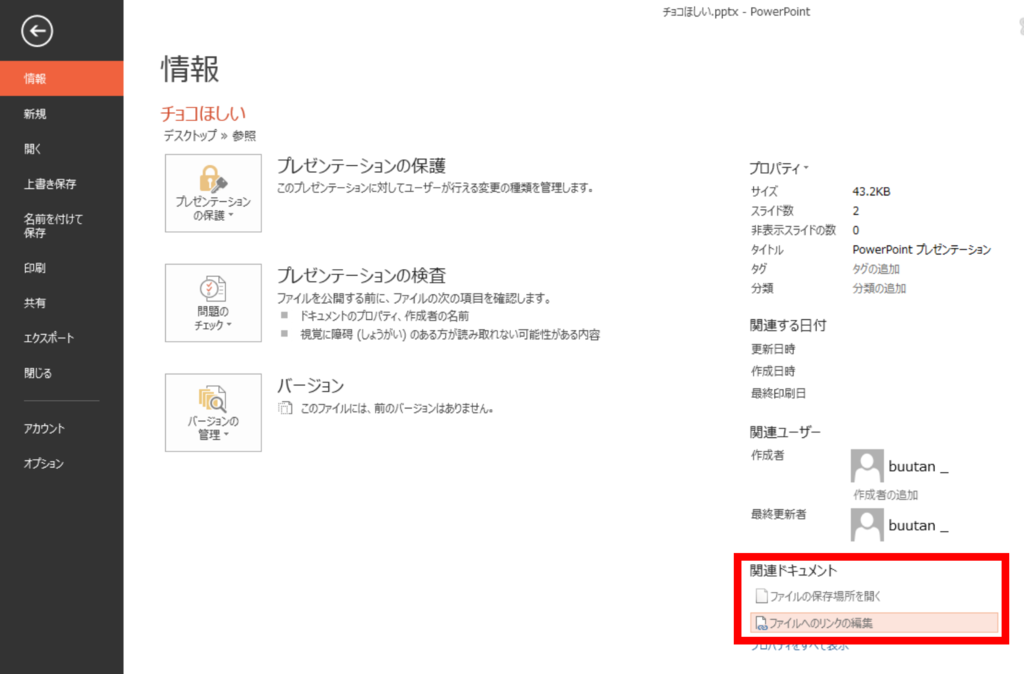Click the link-document icon beside ファイルへのリンクの編集
Viewport: 1024px width, 674px height.
(x=761, y=623)
